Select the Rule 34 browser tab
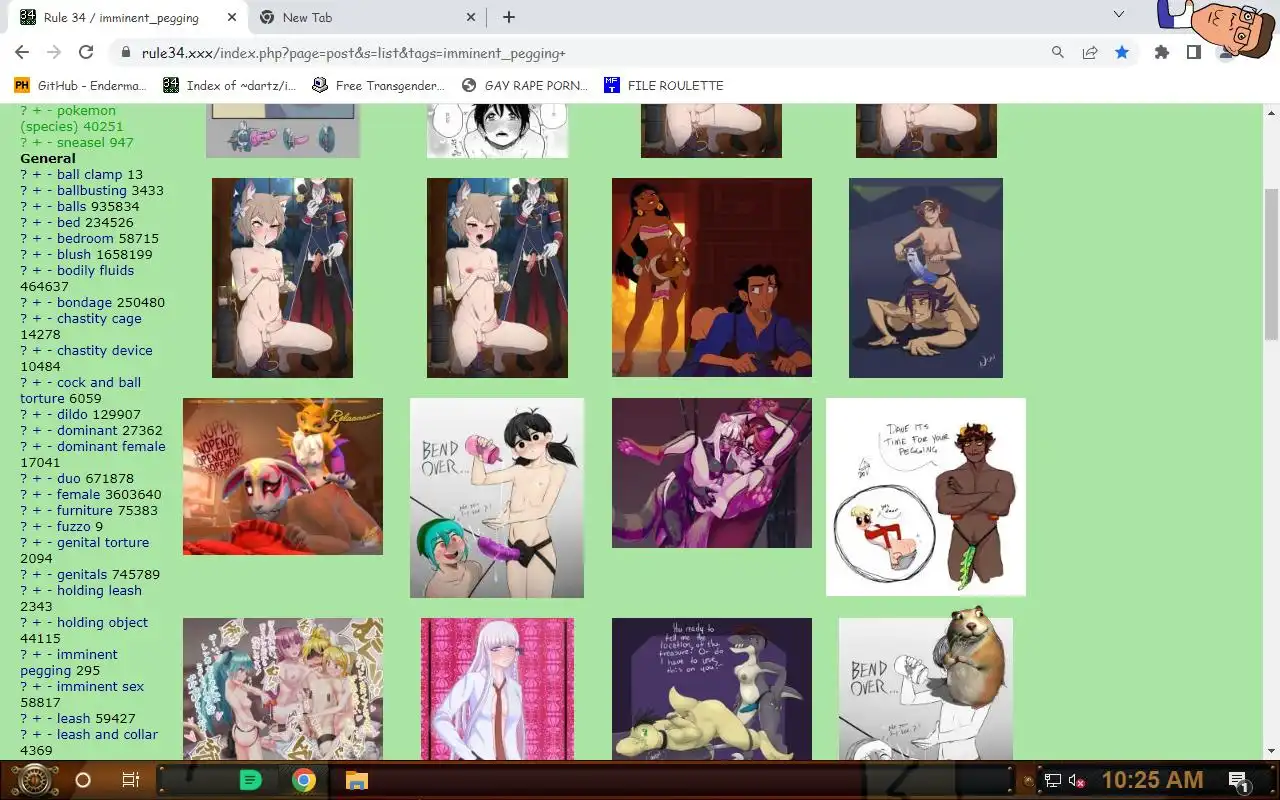Image resolution: width=1280 pixels, height=800 pixels. [x=127, y=17]
